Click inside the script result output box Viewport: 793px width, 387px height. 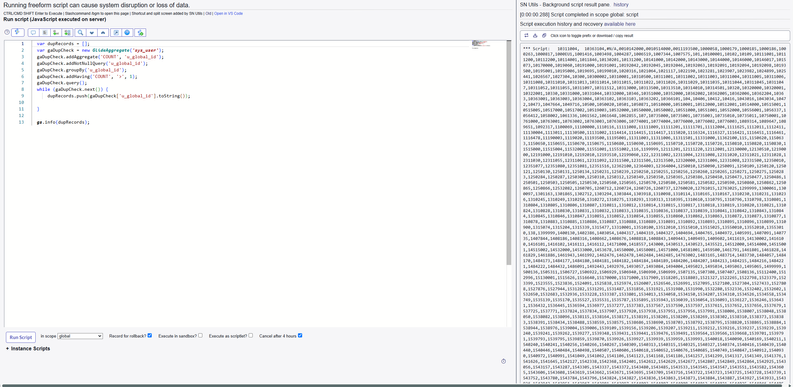(x=655, y=213)
